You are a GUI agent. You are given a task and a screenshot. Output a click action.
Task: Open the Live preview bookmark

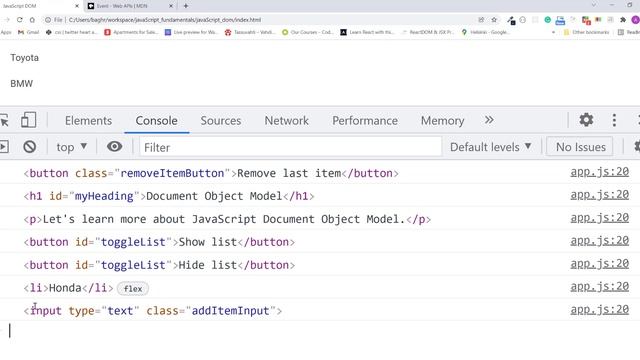(x=191, y=32)
